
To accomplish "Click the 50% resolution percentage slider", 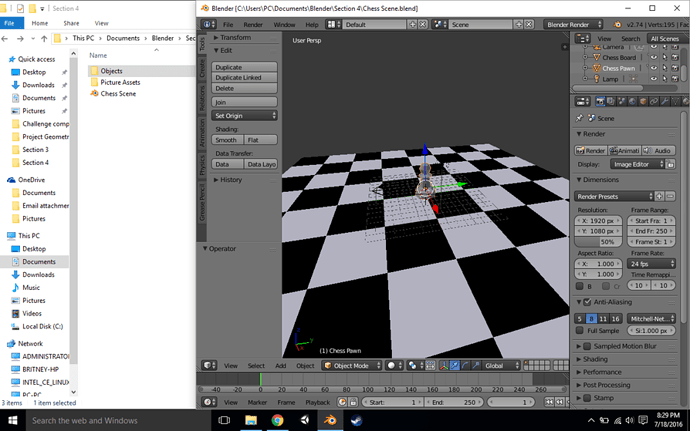I will [598, 242].
